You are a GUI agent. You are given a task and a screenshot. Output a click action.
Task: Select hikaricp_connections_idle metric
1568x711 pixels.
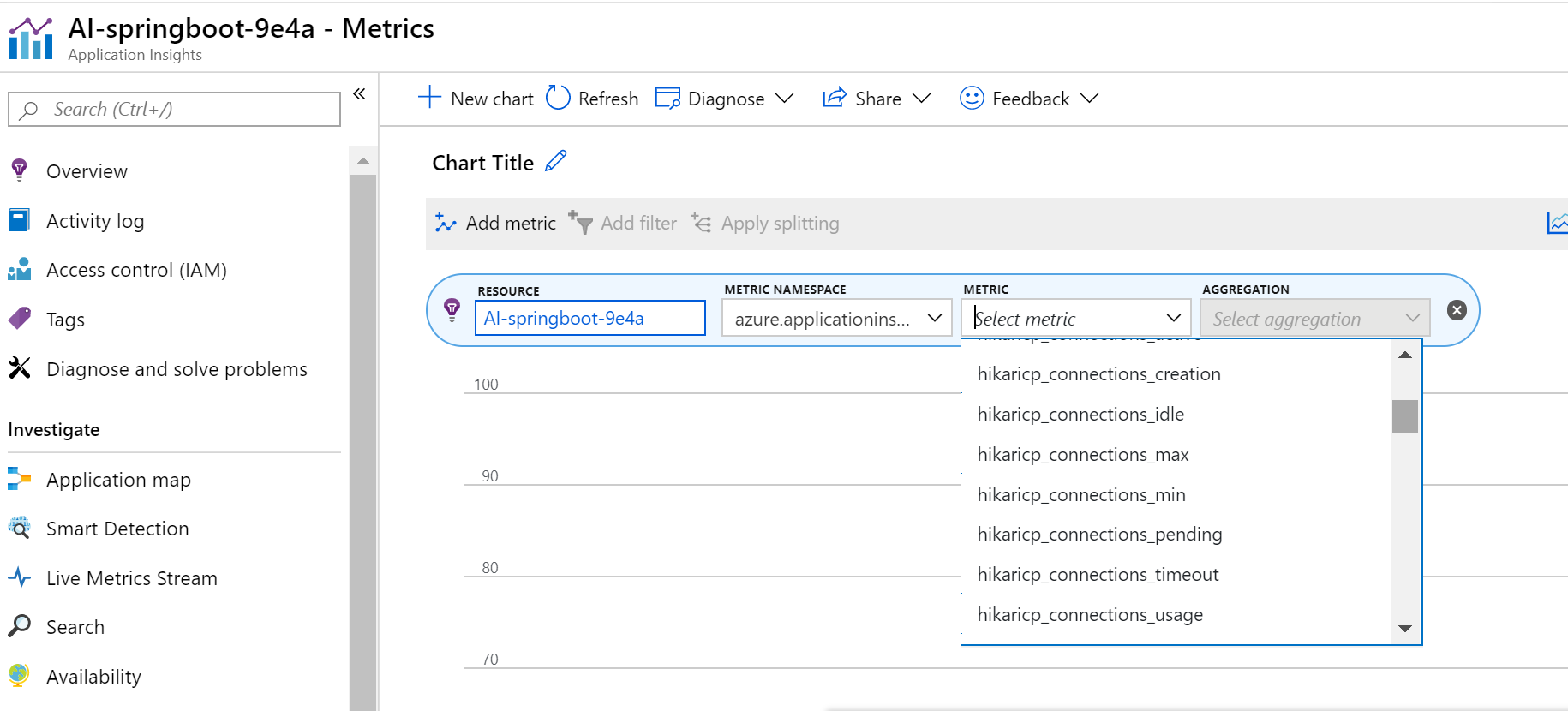(x=1080, y=415)
